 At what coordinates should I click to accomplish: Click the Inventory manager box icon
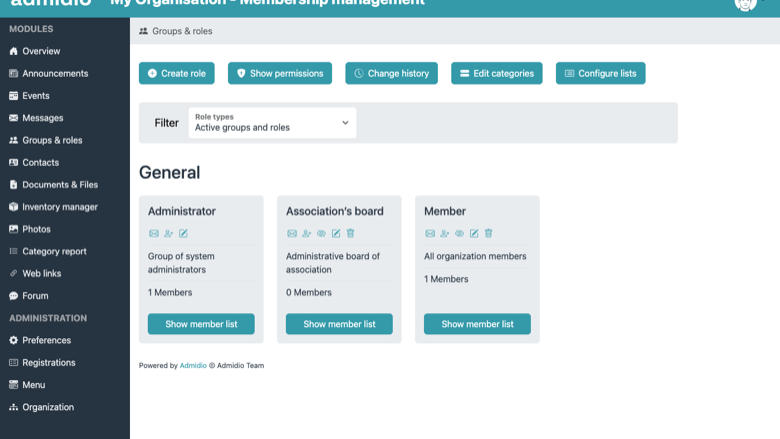13,207
